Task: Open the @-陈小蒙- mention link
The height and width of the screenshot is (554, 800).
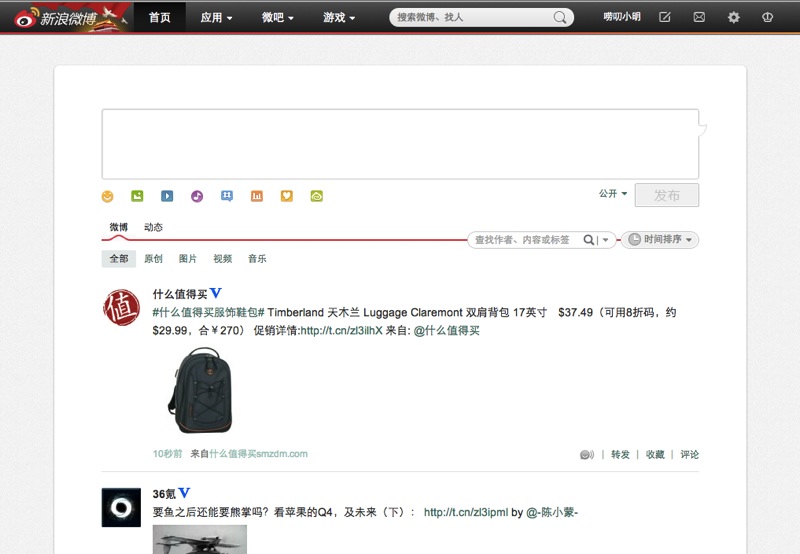Action: coord(552,512)
